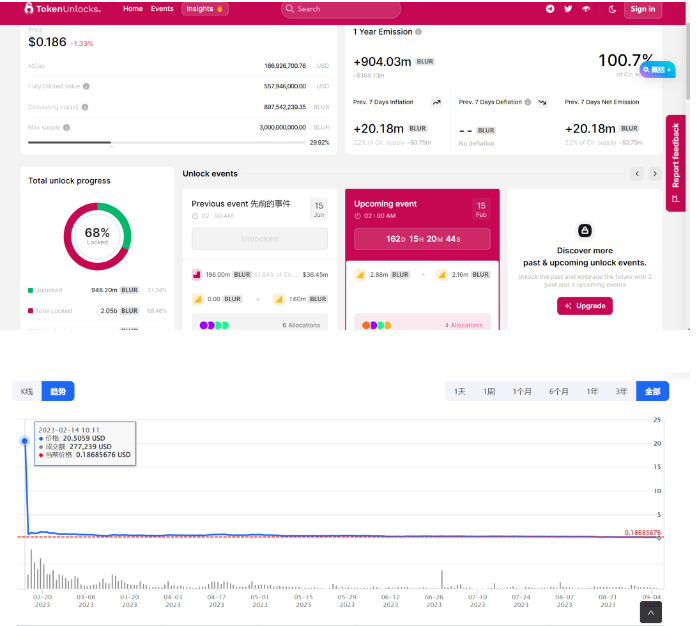Click the red Total Locked legend swatch

(30, 311)
